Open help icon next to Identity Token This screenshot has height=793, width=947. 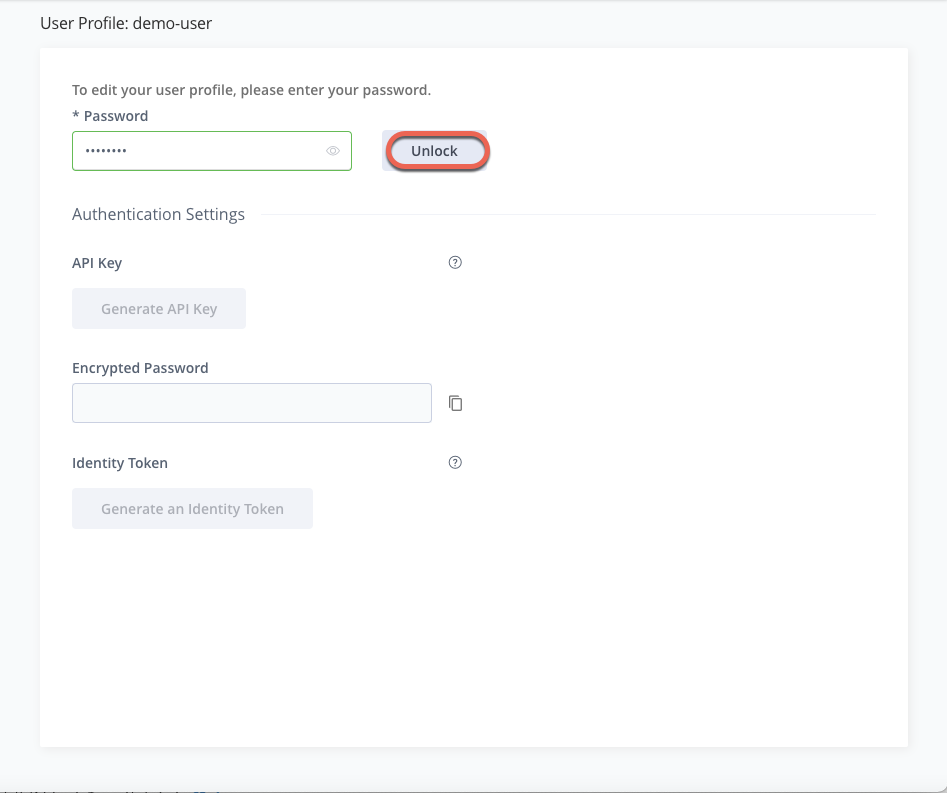(x=455, y=463)
